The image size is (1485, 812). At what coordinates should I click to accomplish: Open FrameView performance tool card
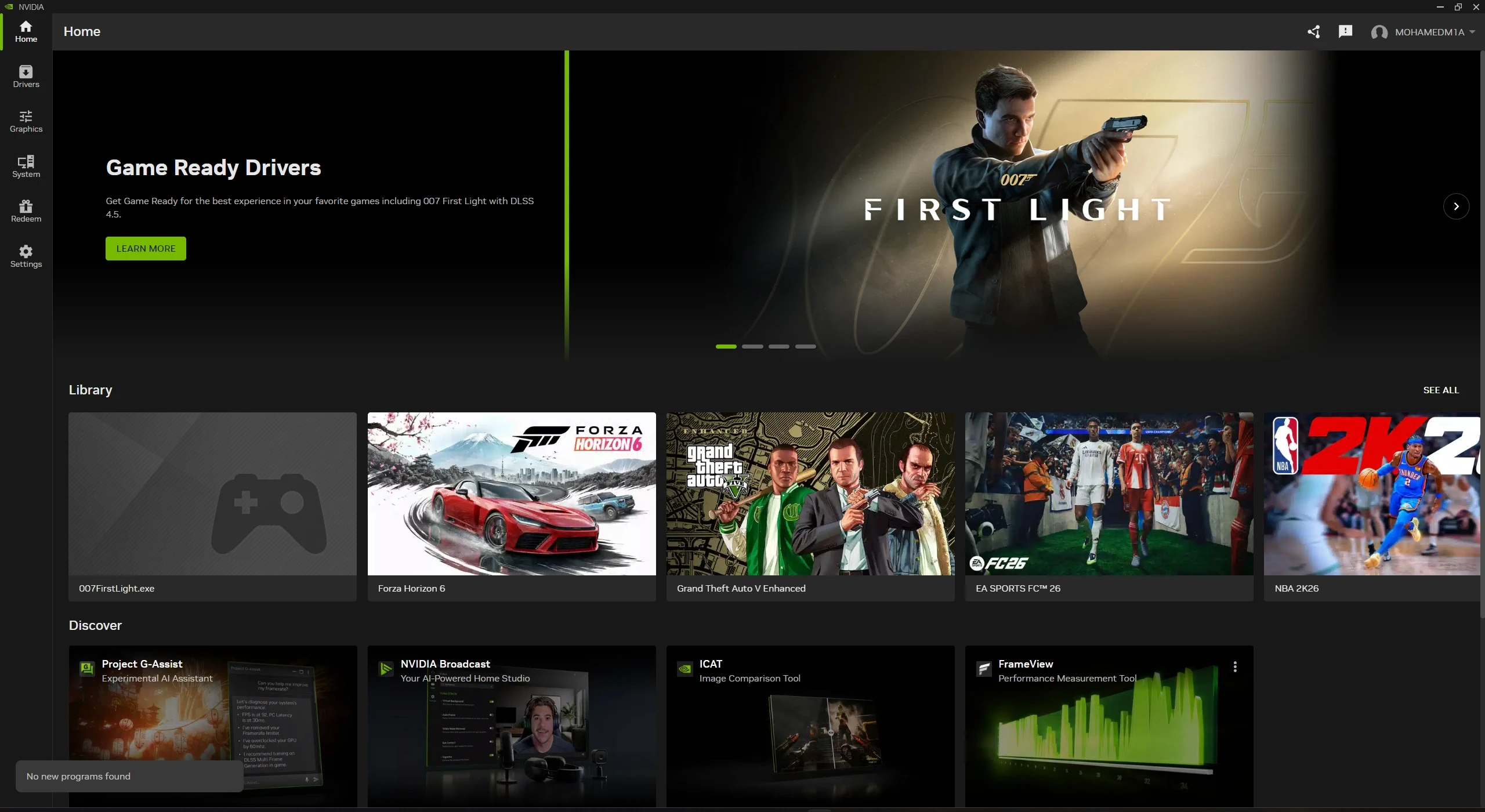(1109, 726)
